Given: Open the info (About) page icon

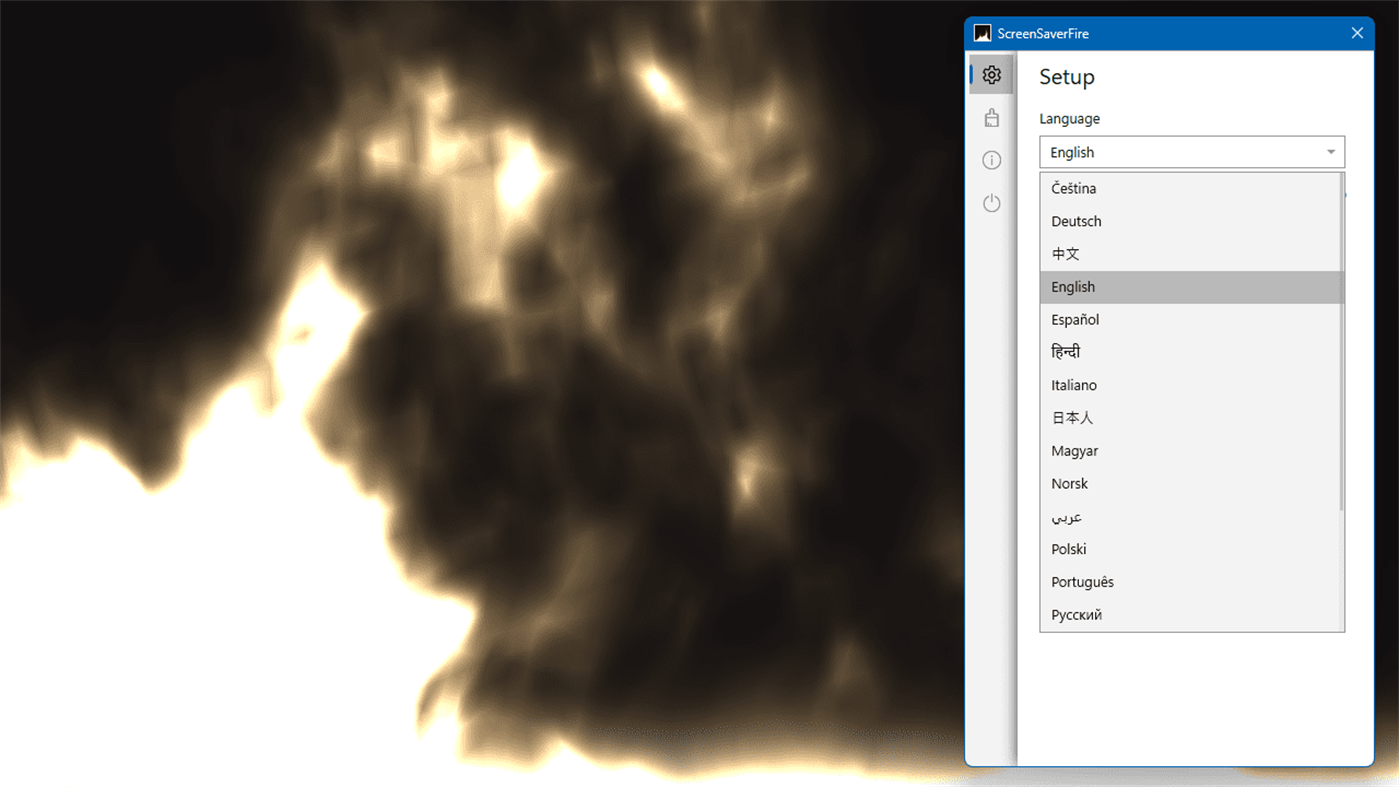Looking at the screenshot, I should [x=991, y=160].
